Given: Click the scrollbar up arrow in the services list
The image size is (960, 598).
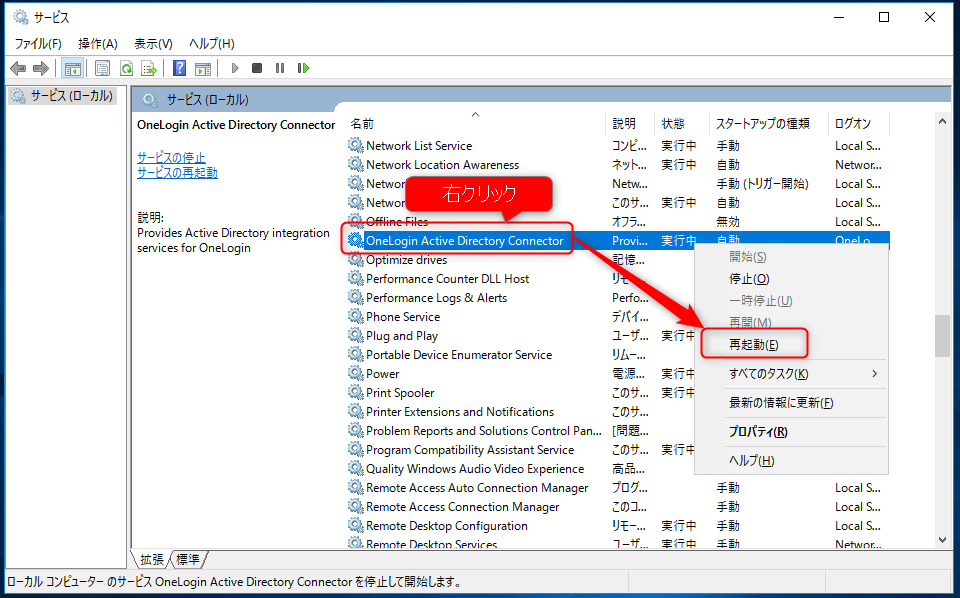Looking at the screenshot, I should click(x=942, y=122).
